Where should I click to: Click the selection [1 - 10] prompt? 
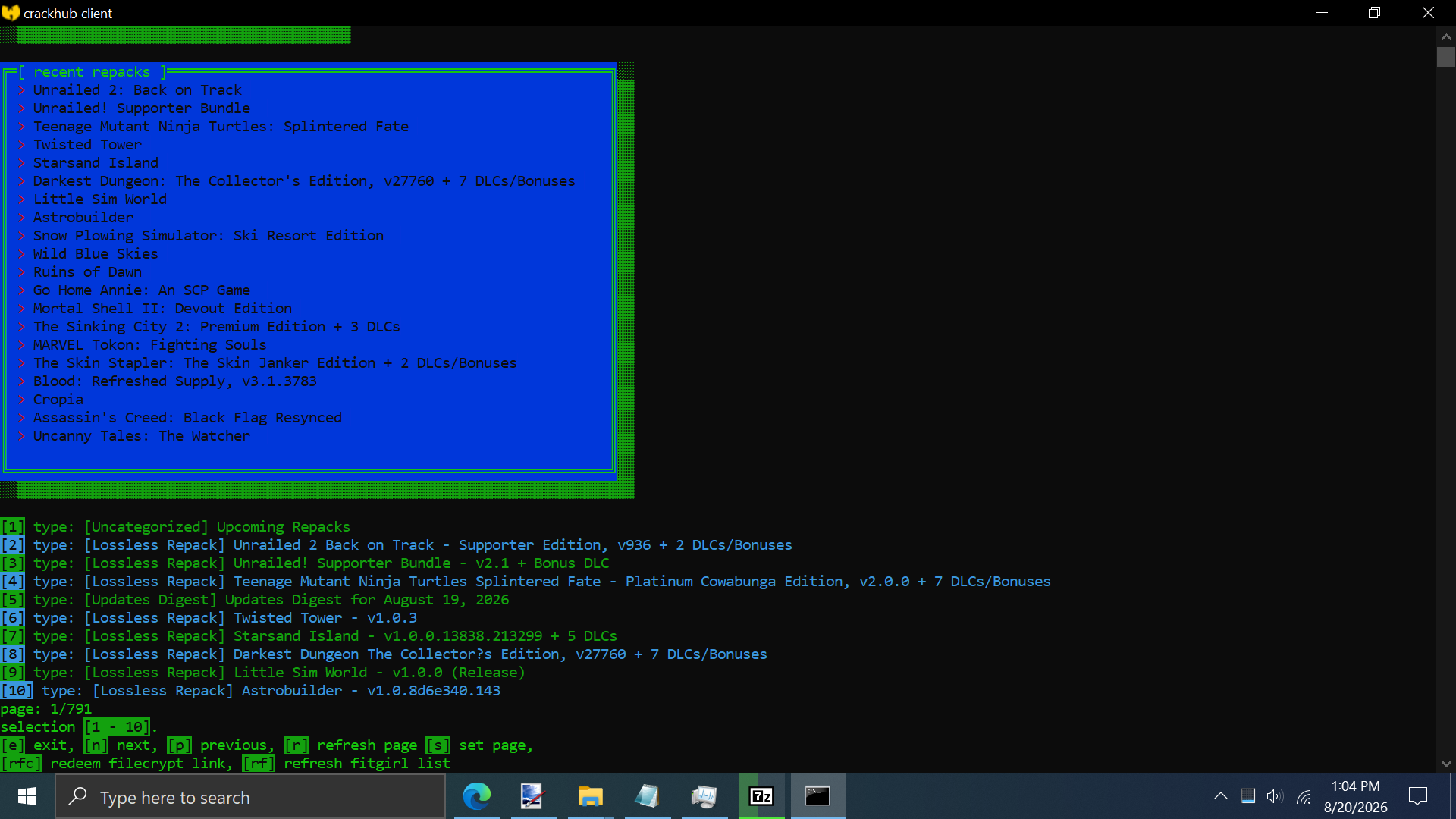click(79, 727)
